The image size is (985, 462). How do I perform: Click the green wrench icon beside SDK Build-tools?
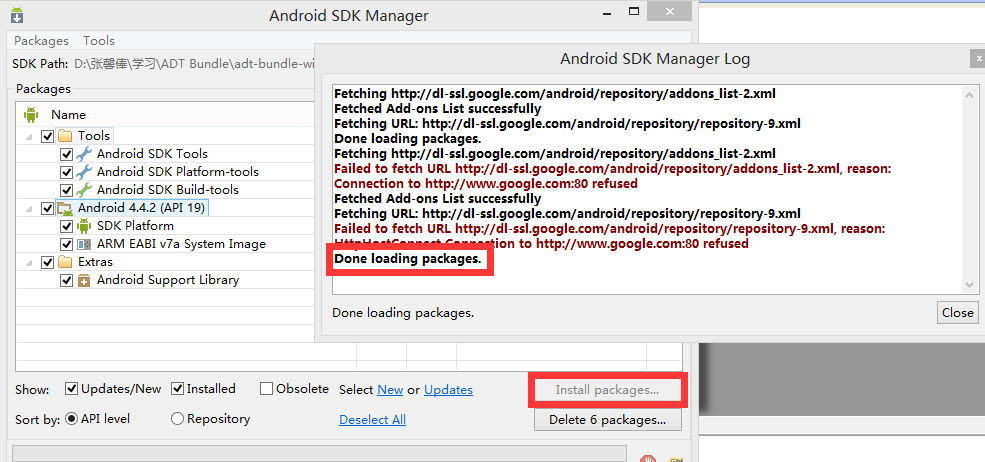84,190
